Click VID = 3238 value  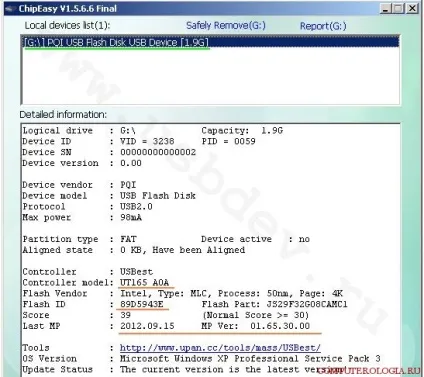coord(147,141)
